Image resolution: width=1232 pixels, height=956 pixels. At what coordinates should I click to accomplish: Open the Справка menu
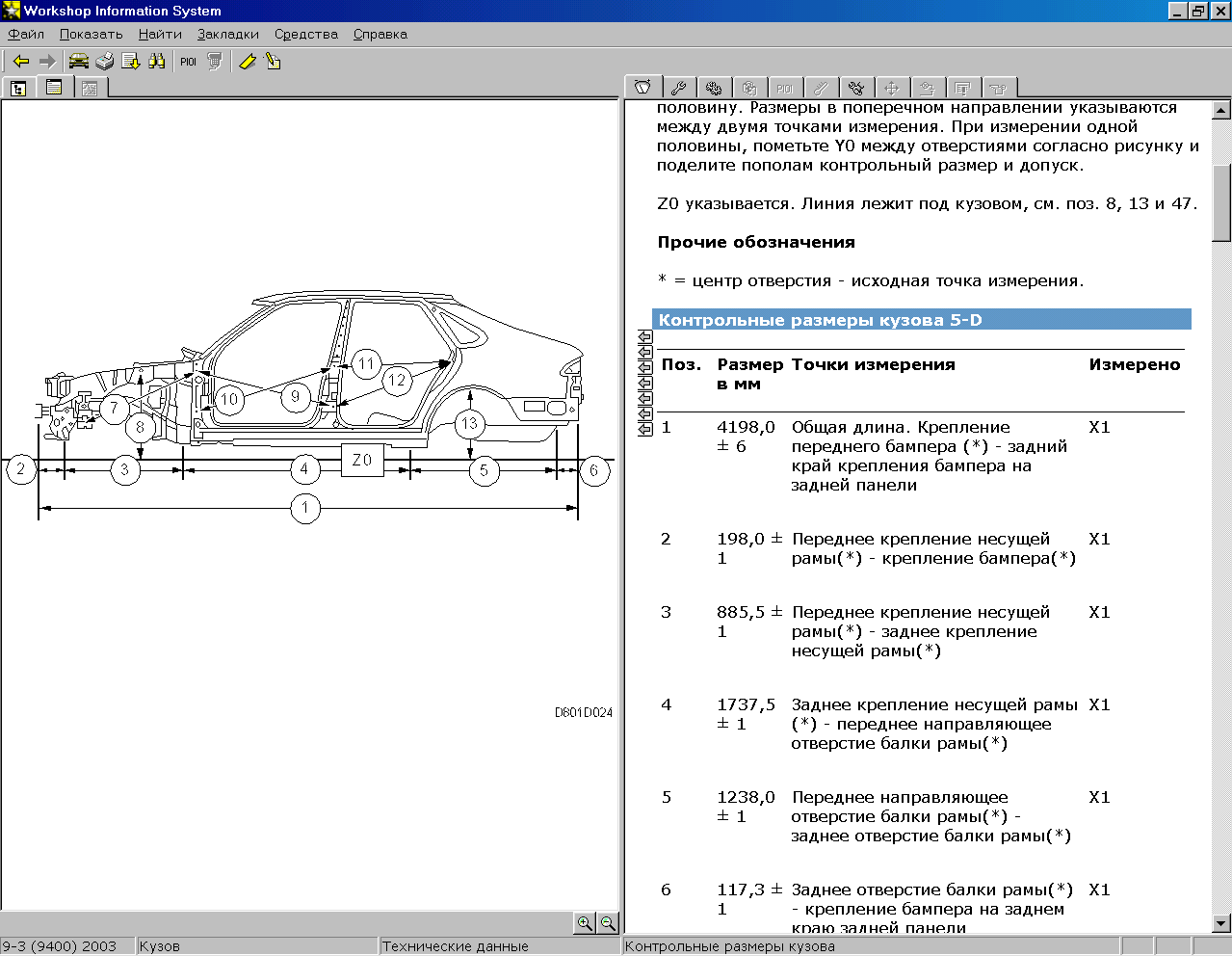[380, 34]
